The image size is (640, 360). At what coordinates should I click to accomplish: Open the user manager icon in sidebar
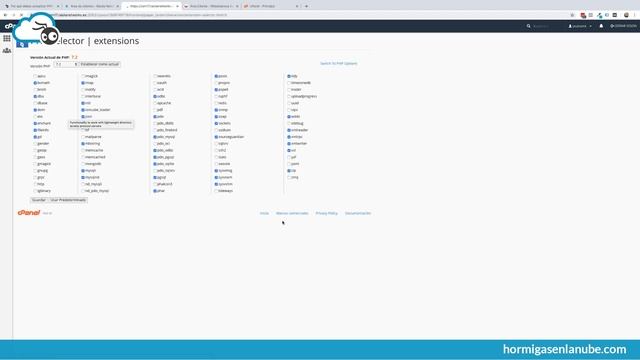7,50
